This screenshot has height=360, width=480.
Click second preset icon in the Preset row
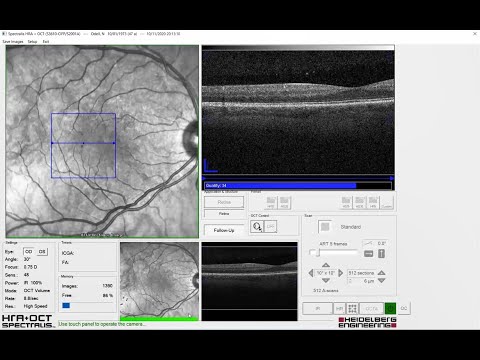point(284,202)
